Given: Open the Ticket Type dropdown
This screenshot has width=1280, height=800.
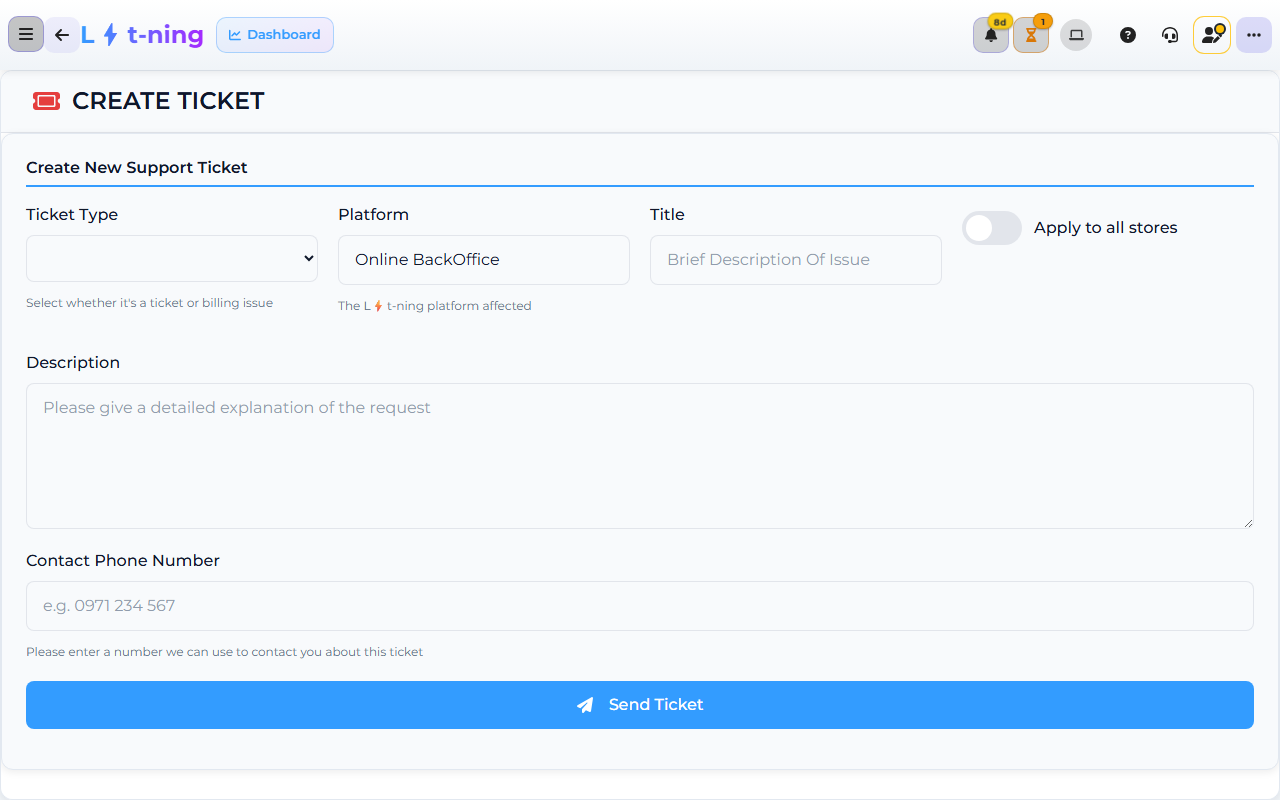Looking at the screenshot, I should click(x=172, y=259).
